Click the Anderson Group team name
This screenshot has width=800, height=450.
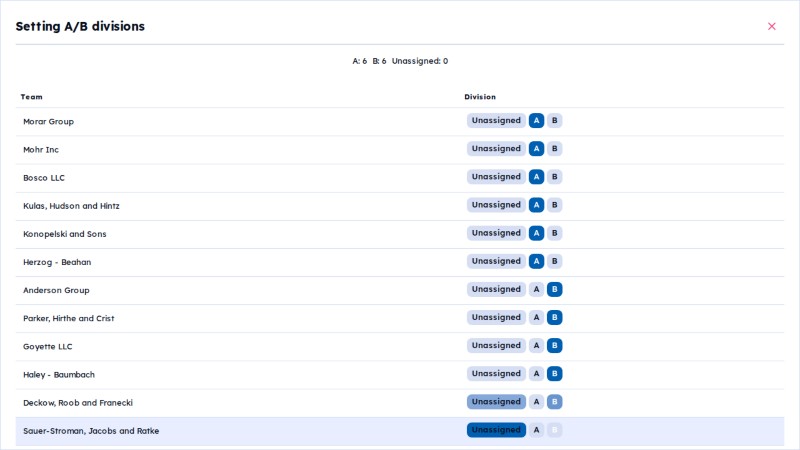[56, 290]
